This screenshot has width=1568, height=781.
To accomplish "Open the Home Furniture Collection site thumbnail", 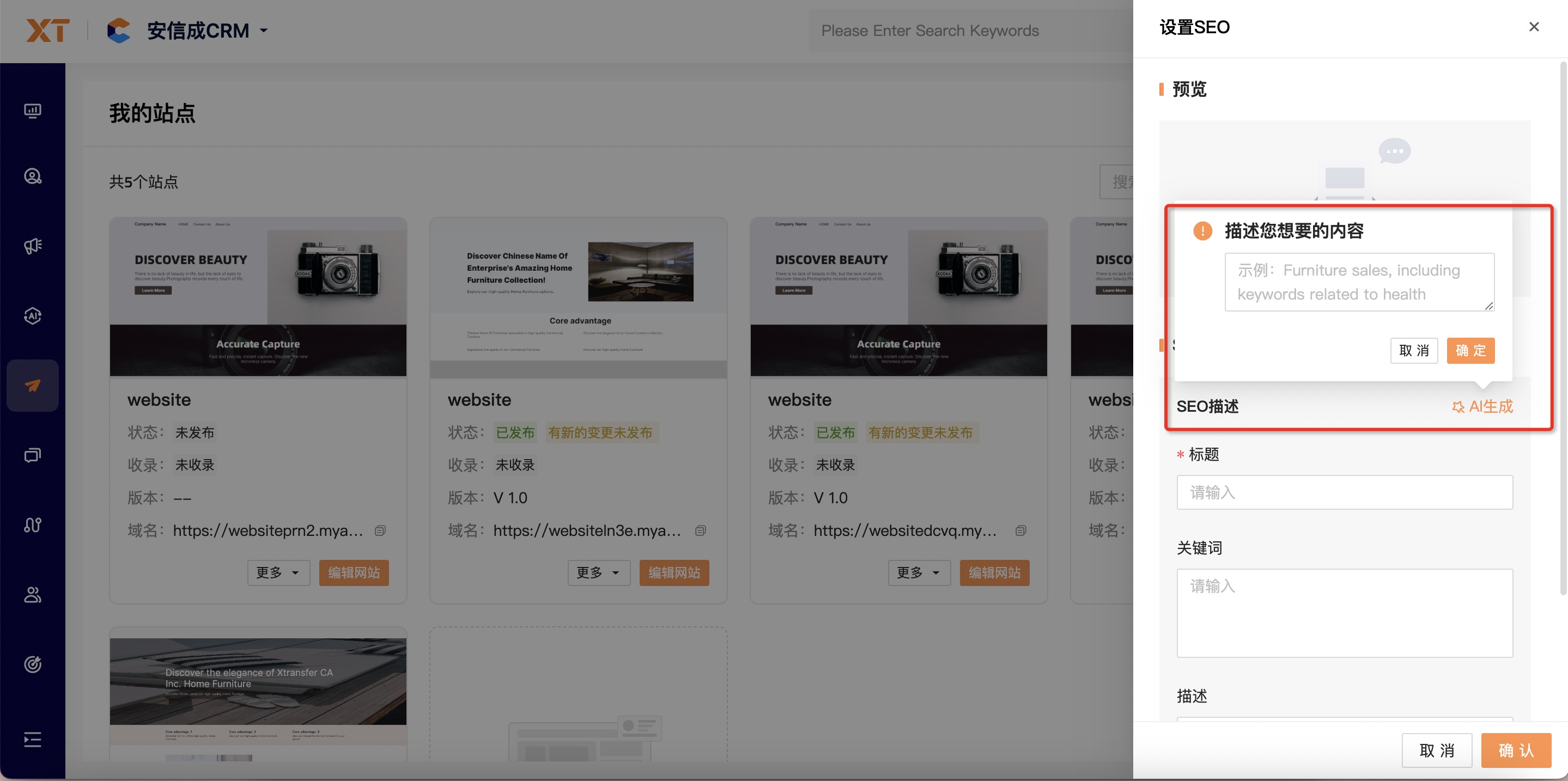I will coord(578,297).
